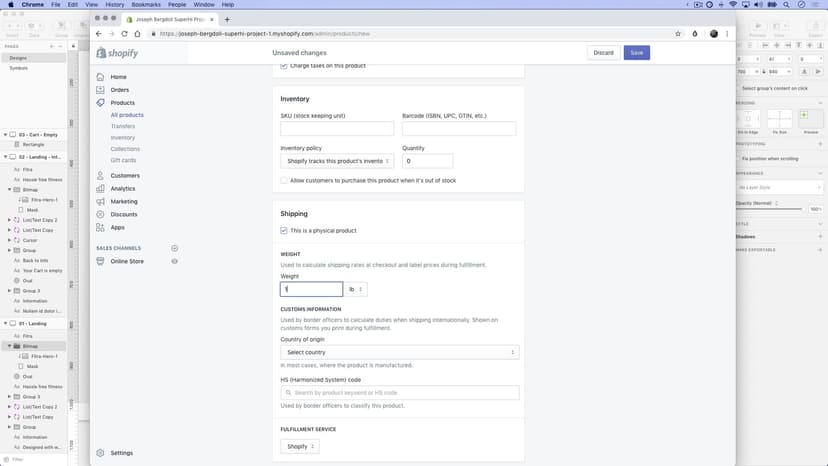This screenshot has width=828, height=466.
Task: Open Analytics bar chart icon
Action: [101, 189]
